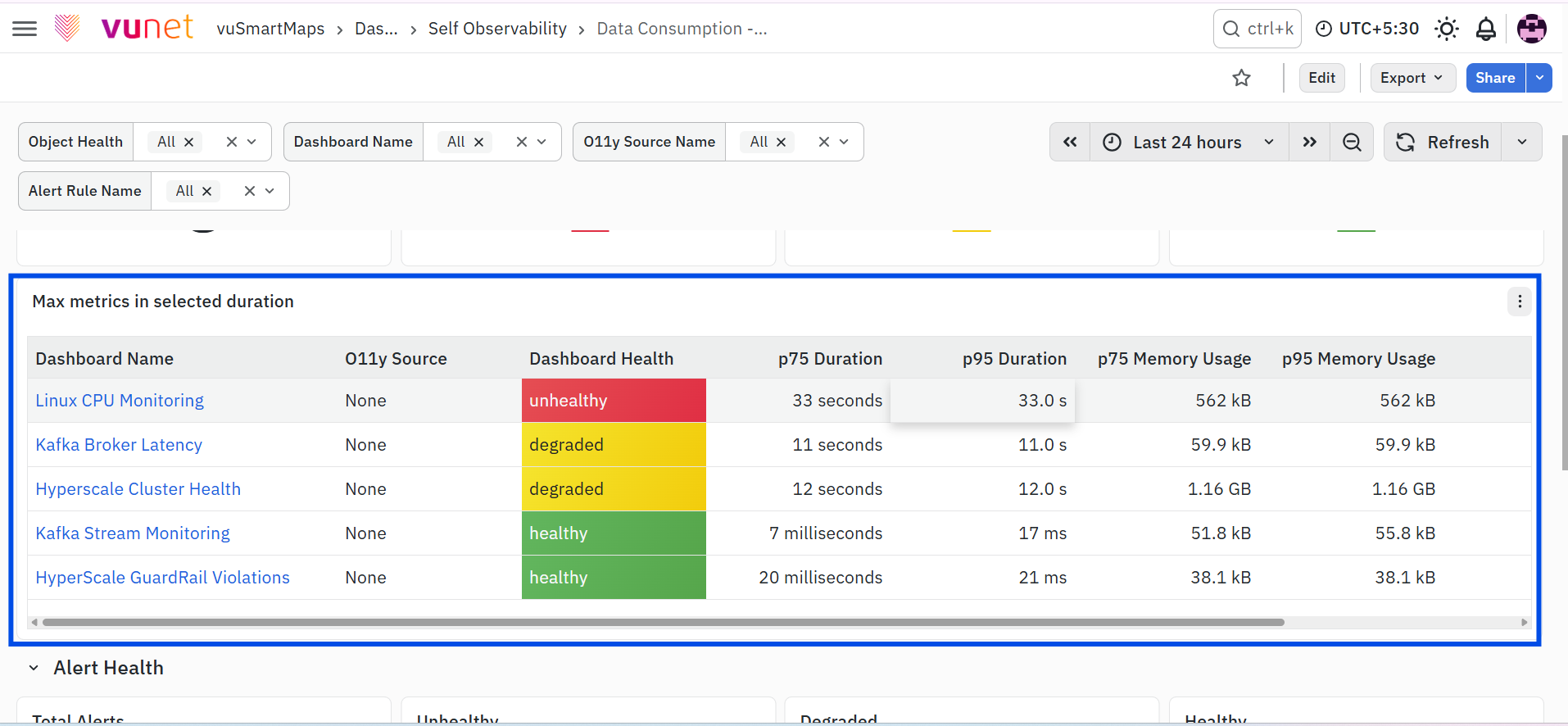The height and width of the screenshot is (726, 1568).
Task: Navigate to vuSmartMaps breadcrumb
Action: click(270, 29)
